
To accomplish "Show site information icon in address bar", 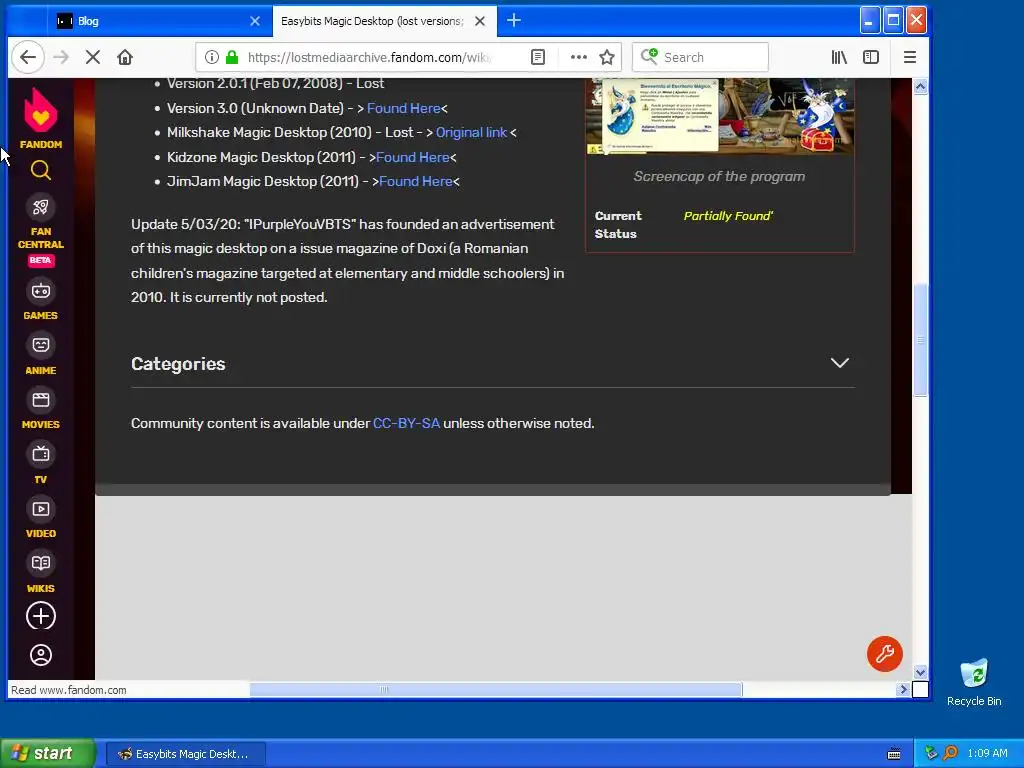I will 212,57.
